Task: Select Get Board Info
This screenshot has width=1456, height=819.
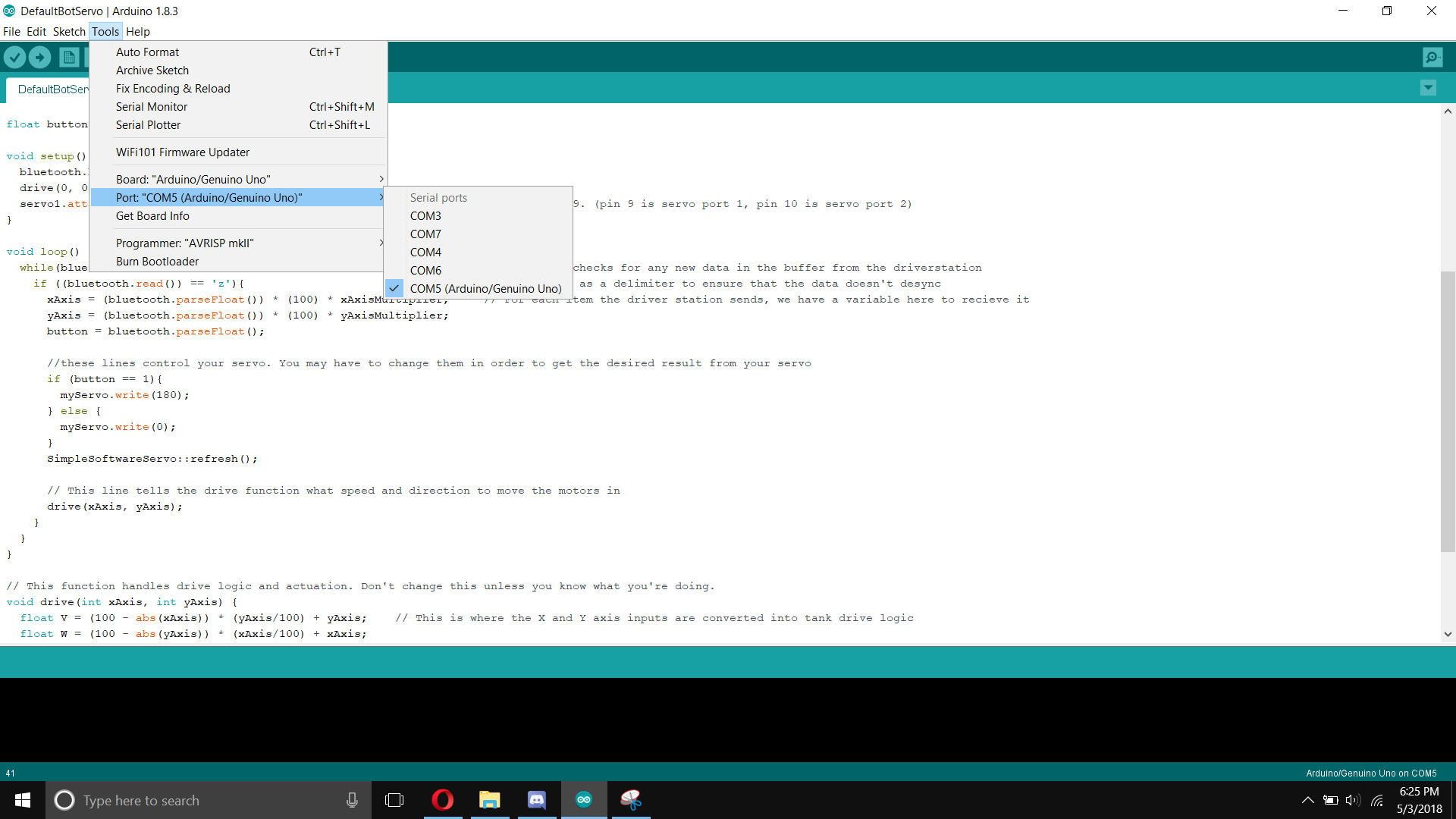Action: coord(238,216)
